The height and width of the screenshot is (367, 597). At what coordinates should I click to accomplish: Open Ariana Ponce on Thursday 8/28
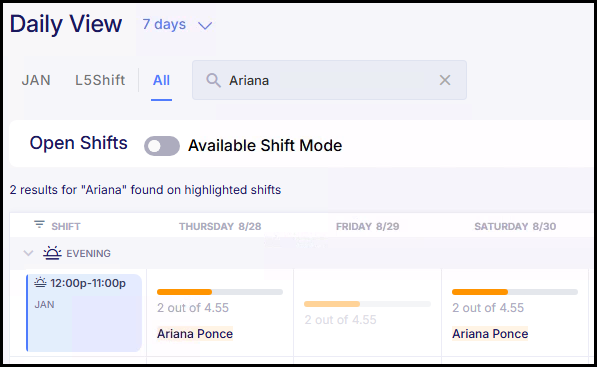pos(195,334)
